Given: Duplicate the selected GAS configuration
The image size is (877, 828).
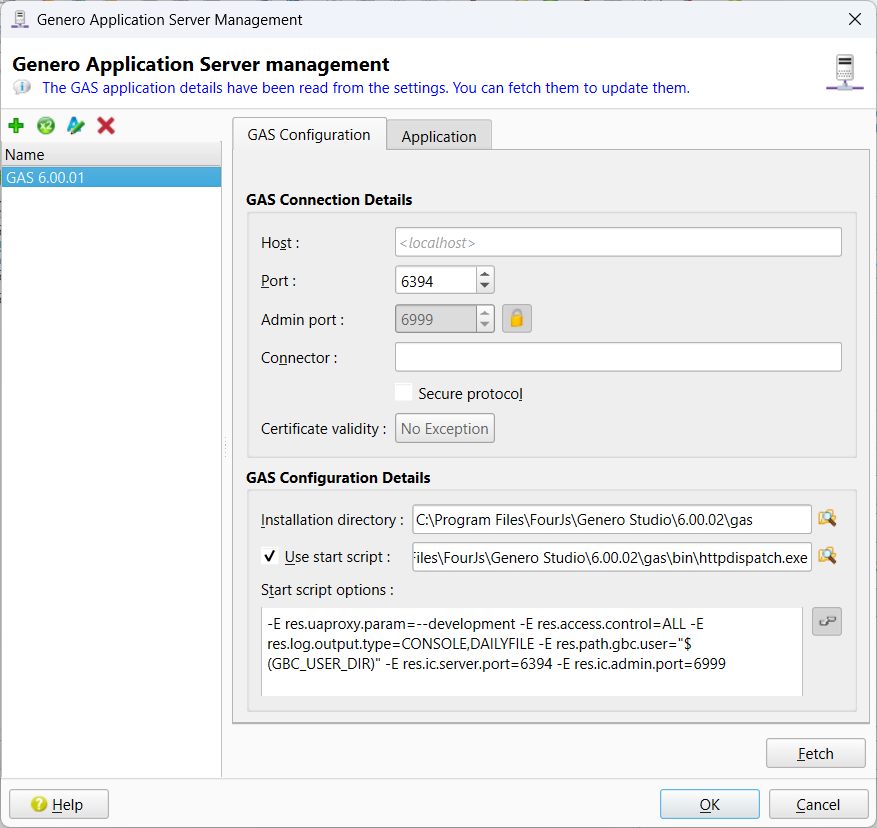Looking at the screenshot, I should pos(45,125).
